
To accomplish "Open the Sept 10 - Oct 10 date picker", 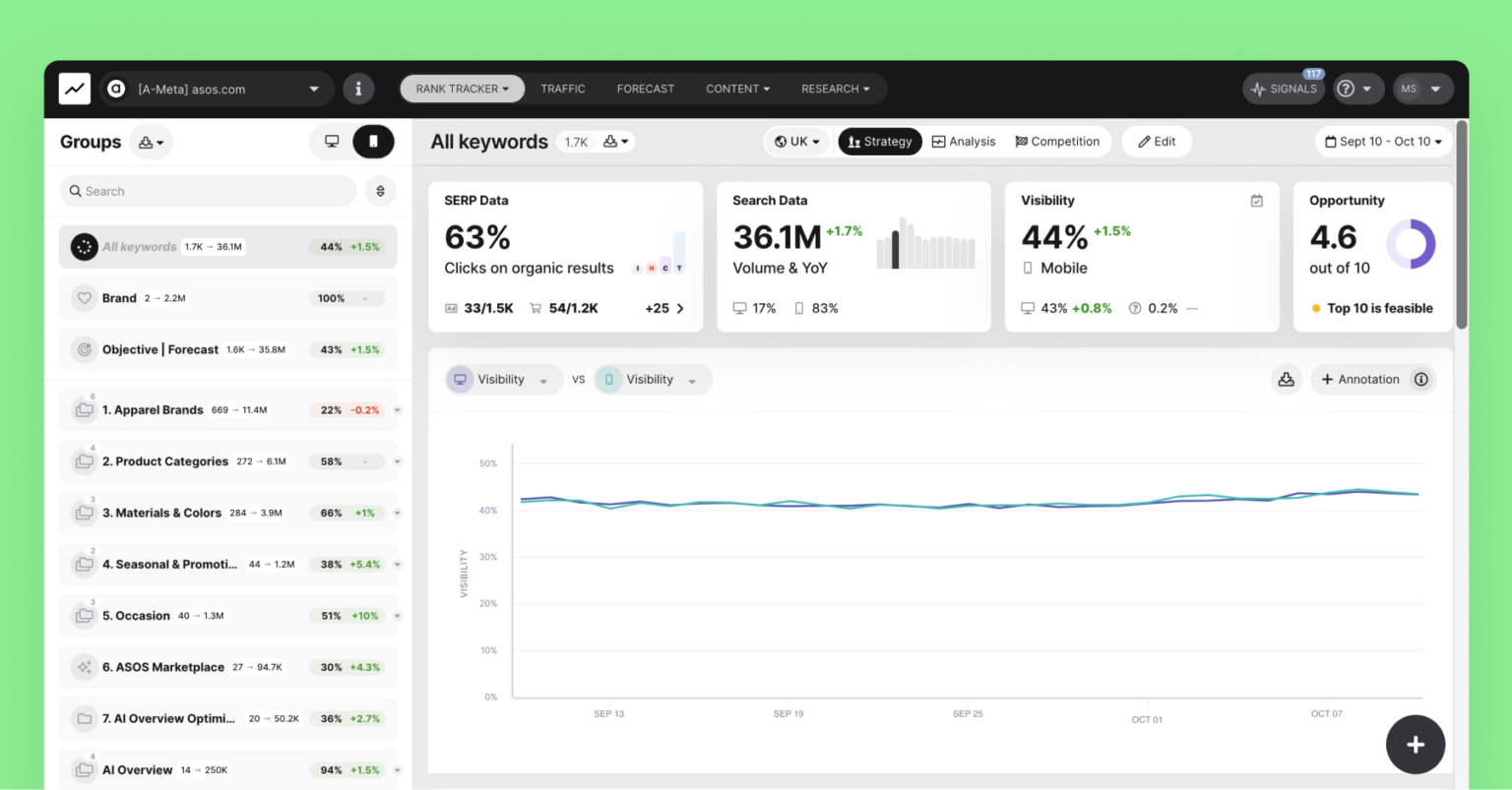I will (1382, 141).
